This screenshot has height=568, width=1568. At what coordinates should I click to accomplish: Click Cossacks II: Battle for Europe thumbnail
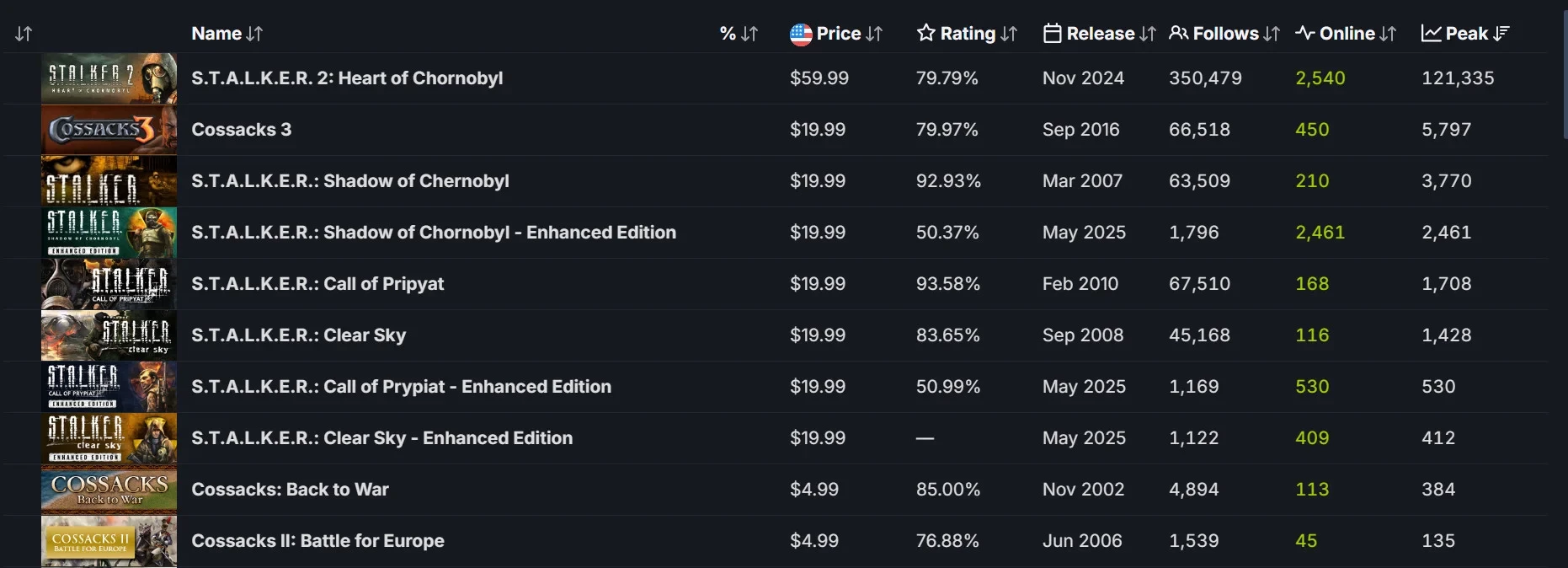(x=109, y=541)
